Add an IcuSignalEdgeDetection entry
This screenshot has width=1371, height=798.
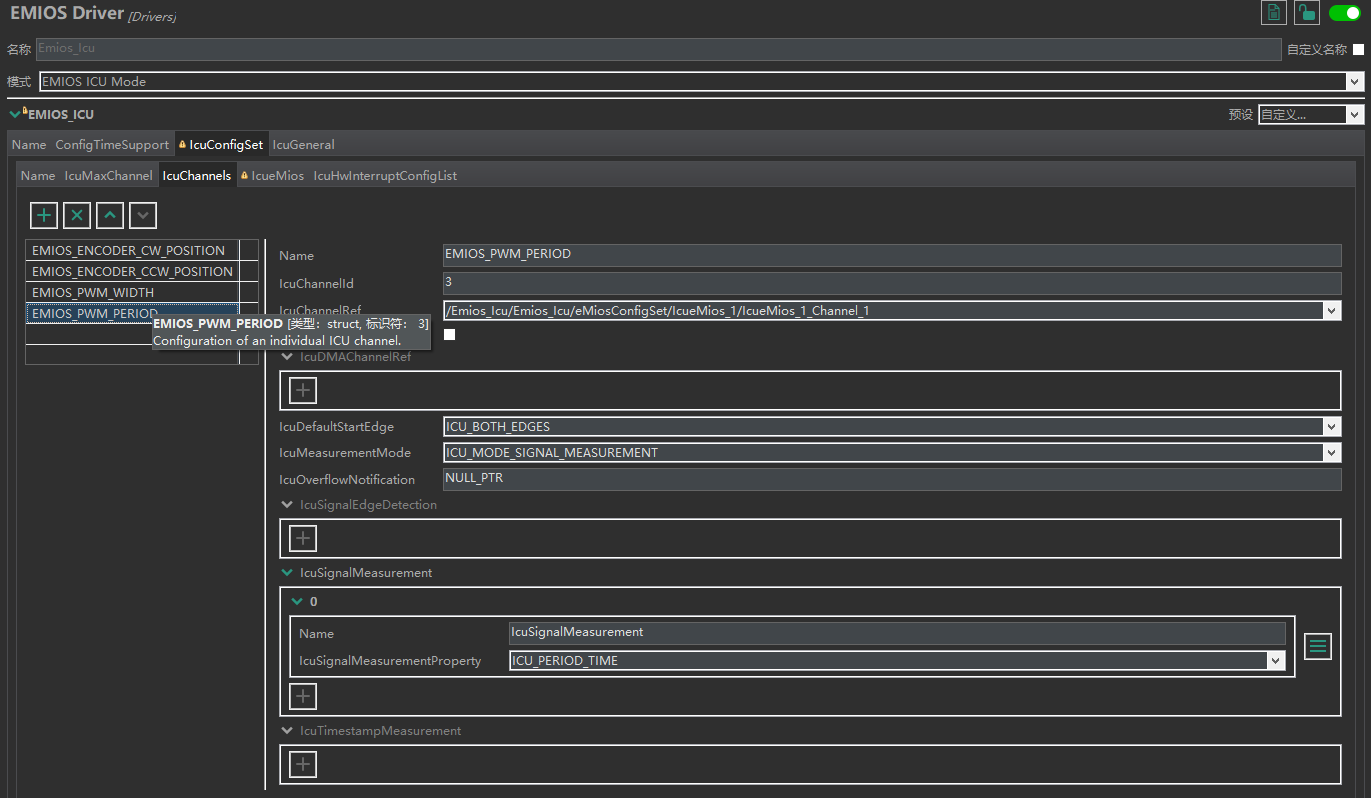coord(302,538)
